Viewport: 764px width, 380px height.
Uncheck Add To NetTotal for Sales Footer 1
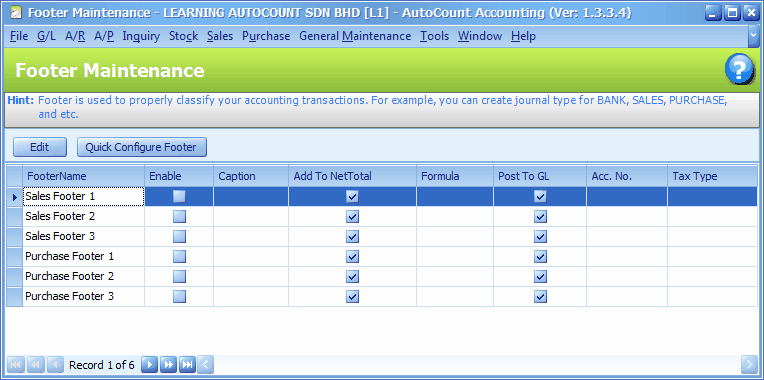[x=352, y=196]
